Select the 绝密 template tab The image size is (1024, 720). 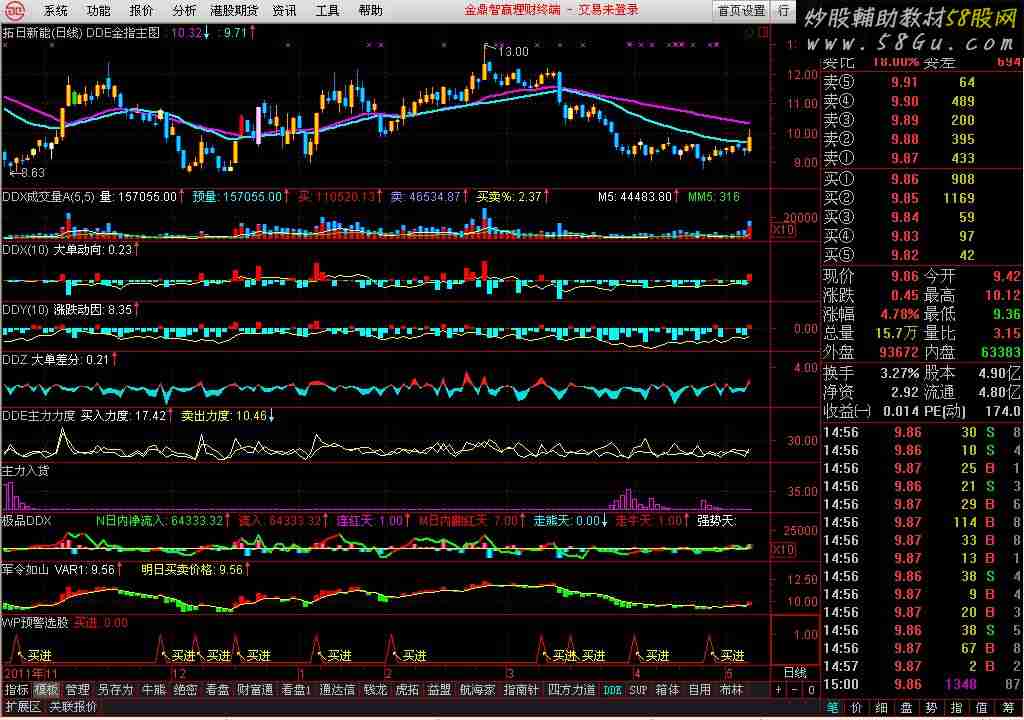click(x=185, y=690)
